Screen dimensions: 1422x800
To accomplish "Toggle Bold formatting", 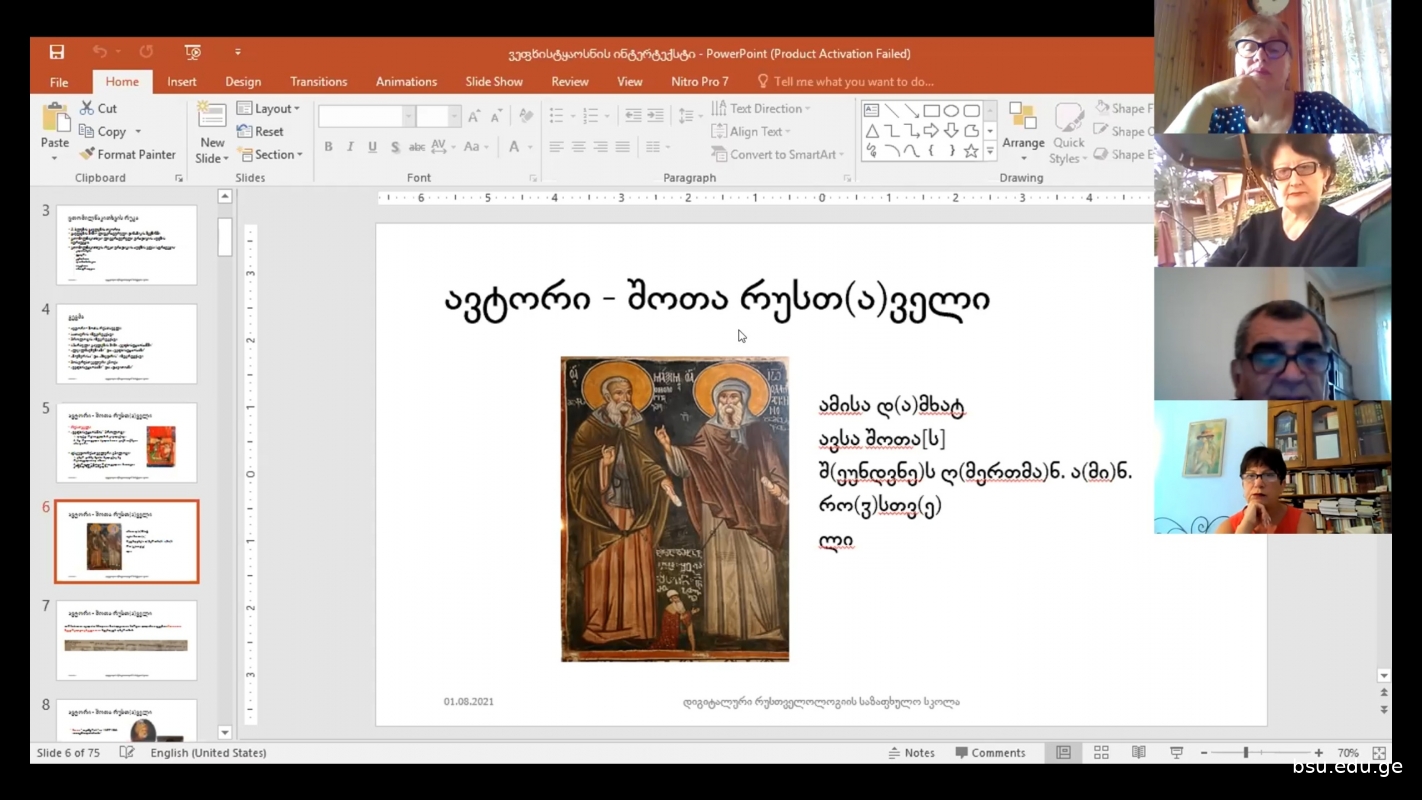I will [328, 147].
